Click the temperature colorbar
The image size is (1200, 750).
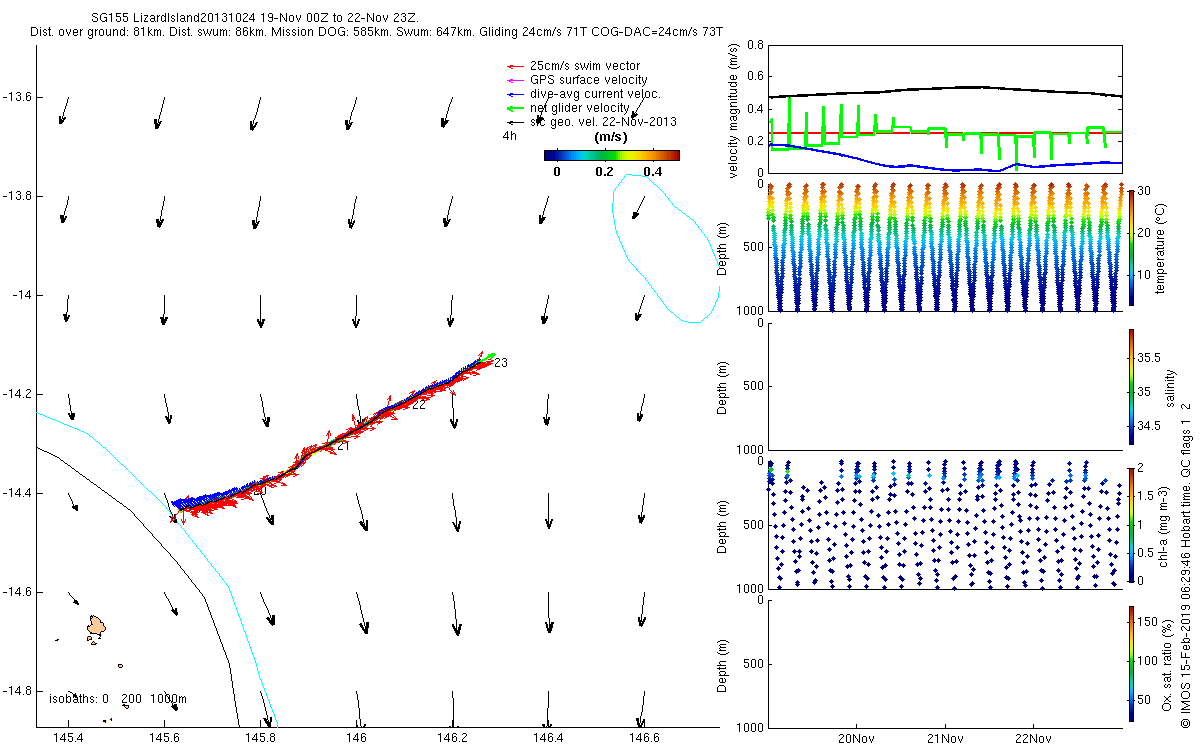tap(1131, 247)
